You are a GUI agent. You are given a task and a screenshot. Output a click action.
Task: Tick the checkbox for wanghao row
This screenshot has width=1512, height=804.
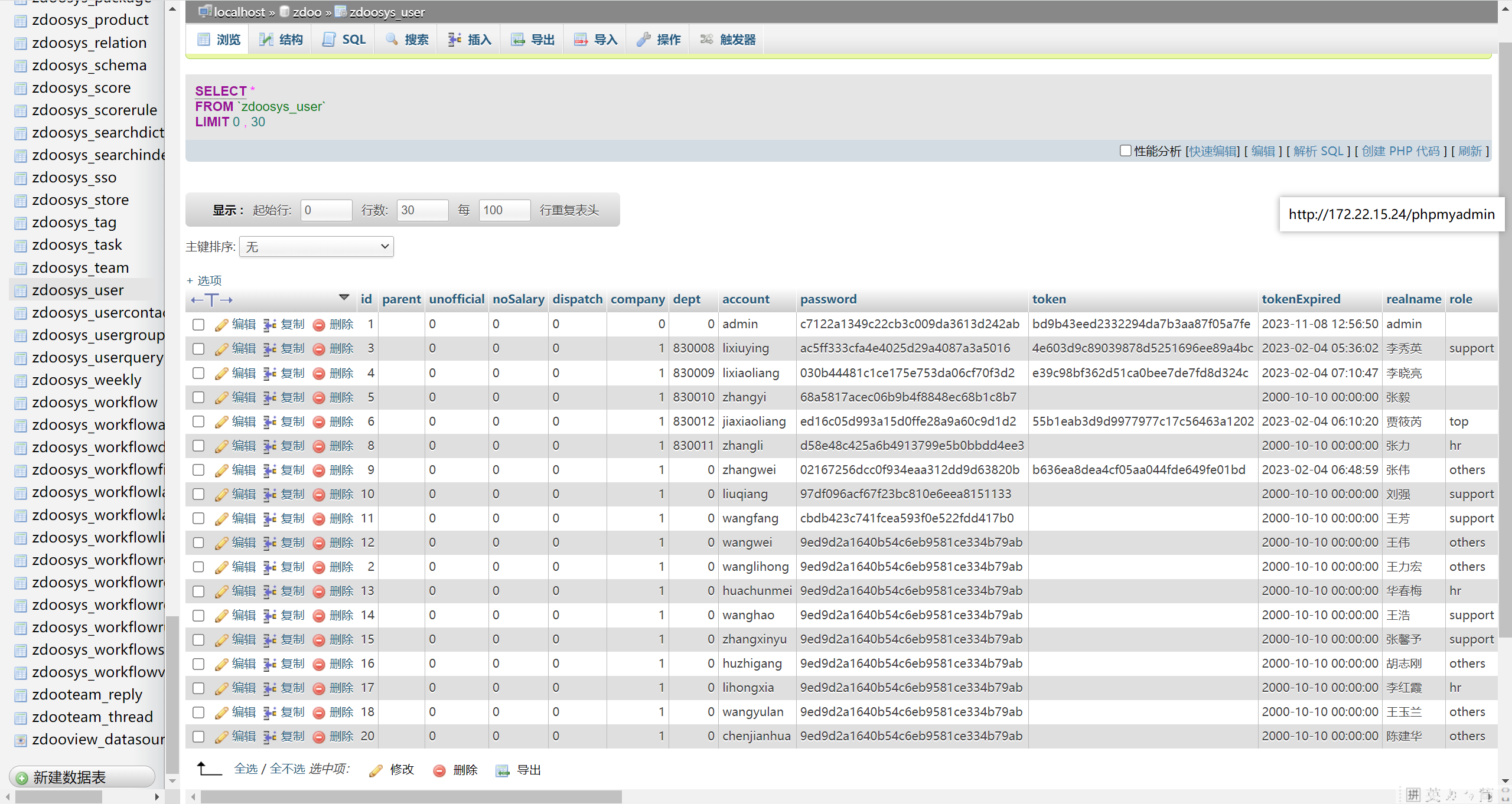point(198,616)
